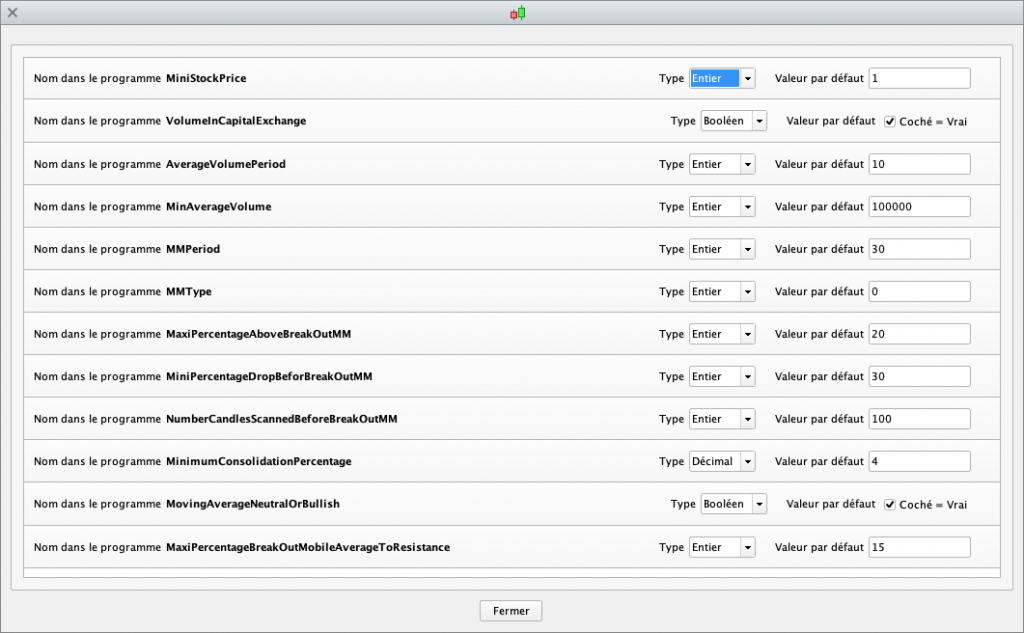The width and height of the screenshot is (1024, 633).
Task: Edit MaxiPercentageBreakOutMobileAverageToResistance default value field
Action: [x=920, y=547]
